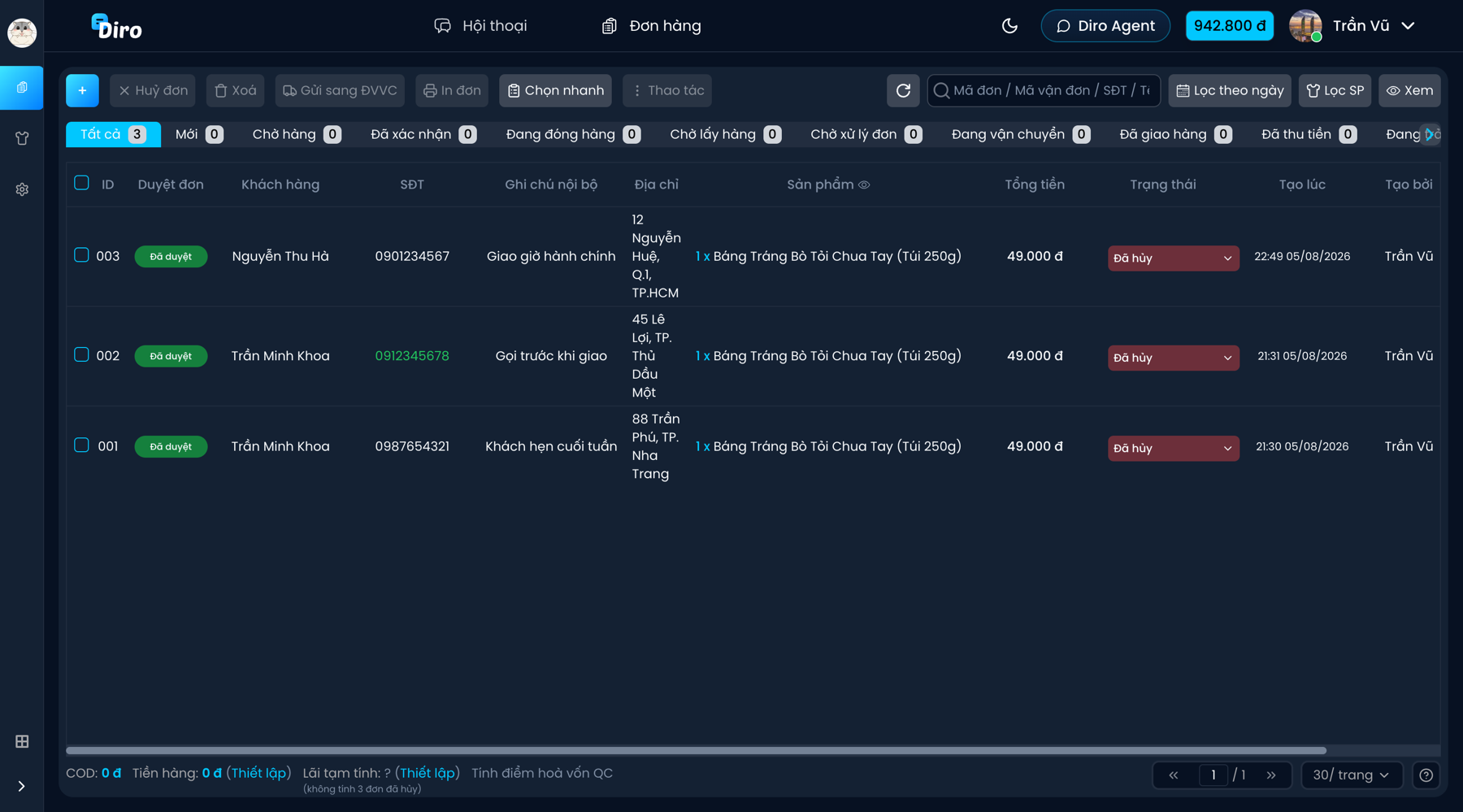Viewport: 1463px width, 812px height.
Task: Toggle dark mode moon icon
Action: click(x=1009, y=26)
